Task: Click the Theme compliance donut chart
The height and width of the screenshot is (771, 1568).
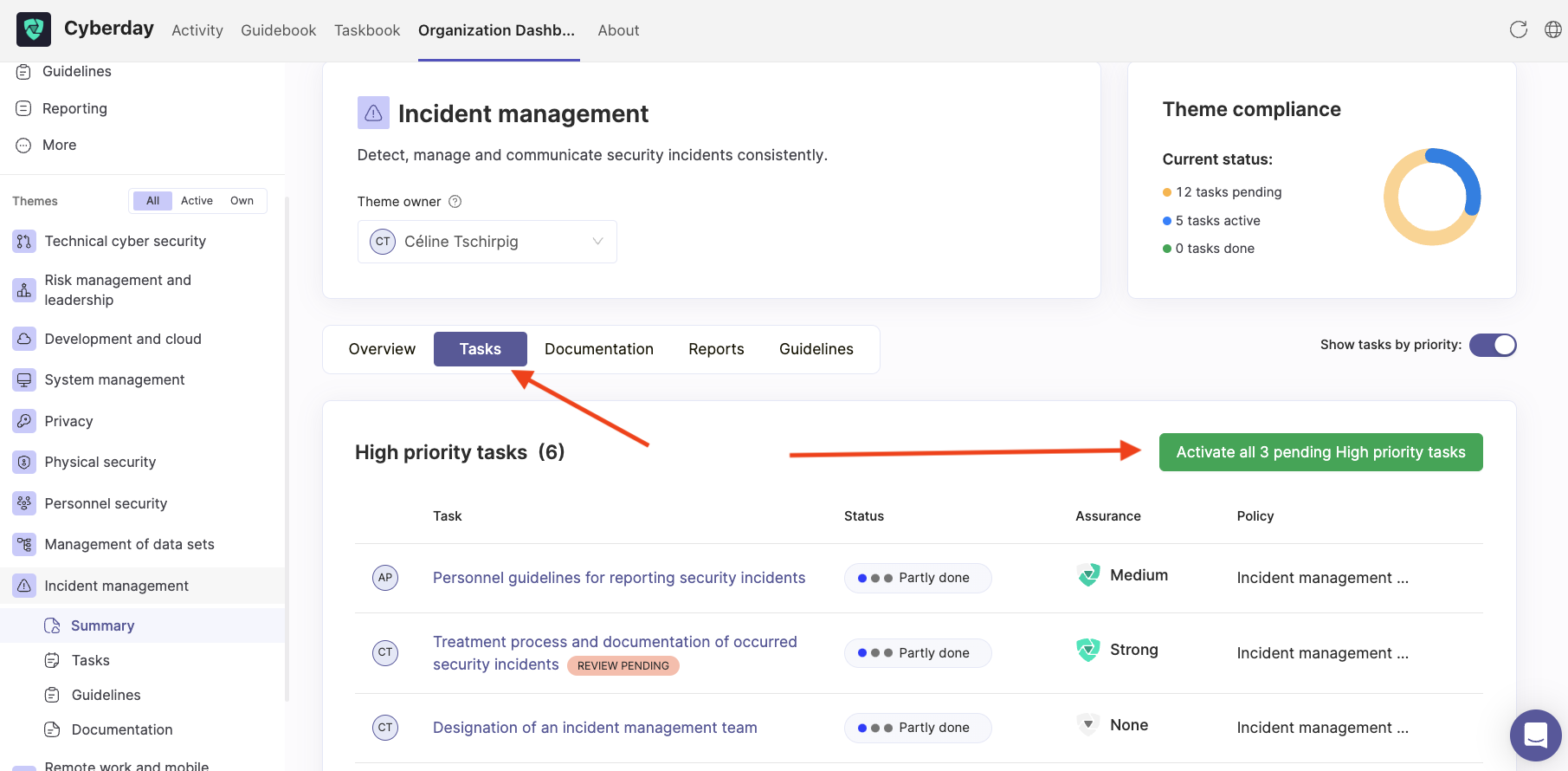Action: 1432,197
